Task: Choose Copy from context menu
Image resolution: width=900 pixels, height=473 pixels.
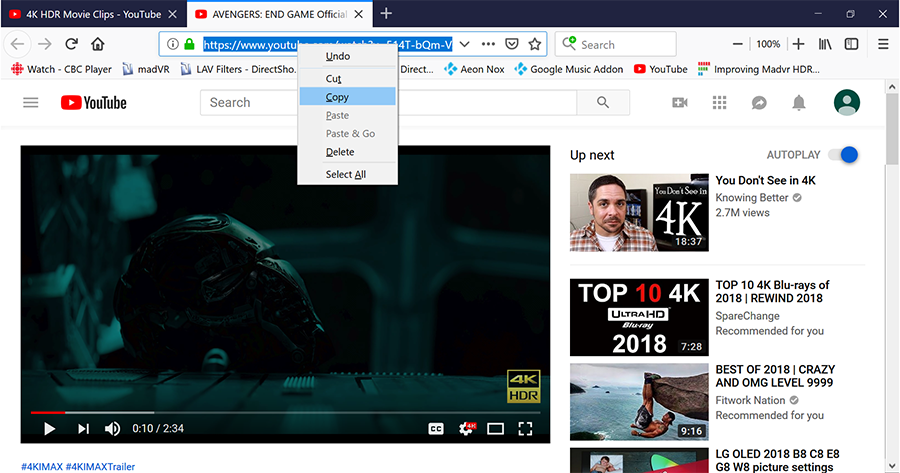Action: tap(347, 97)
